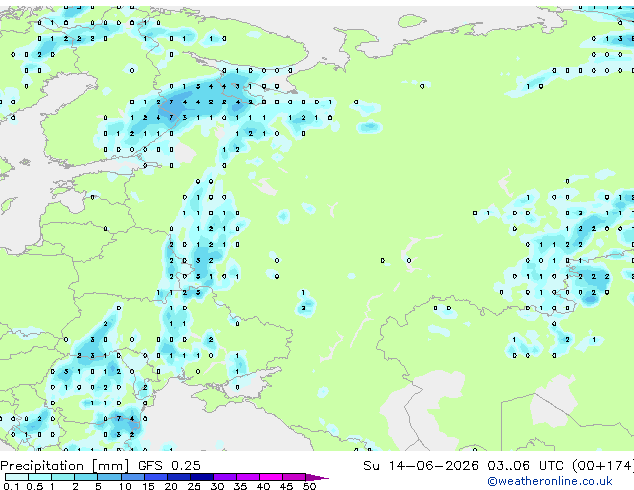Select the 35–40 mm violet legend swatch

pos(247,477)
